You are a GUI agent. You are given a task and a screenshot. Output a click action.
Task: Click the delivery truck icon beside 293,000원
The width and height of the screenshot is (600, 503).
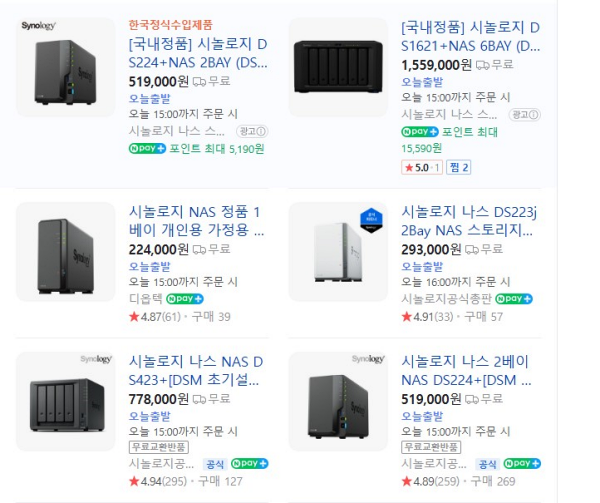(x=471, y=249)
